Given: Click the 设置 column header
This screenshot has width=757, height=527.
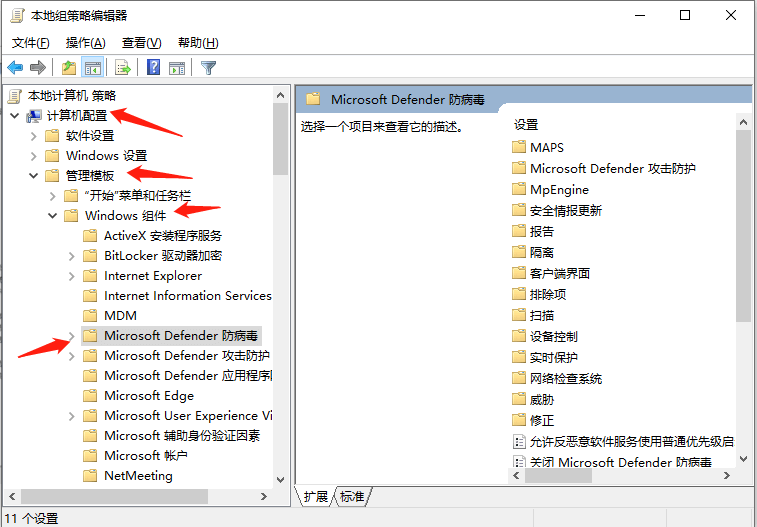Looking at the screenshot, I should click(526, 125).
